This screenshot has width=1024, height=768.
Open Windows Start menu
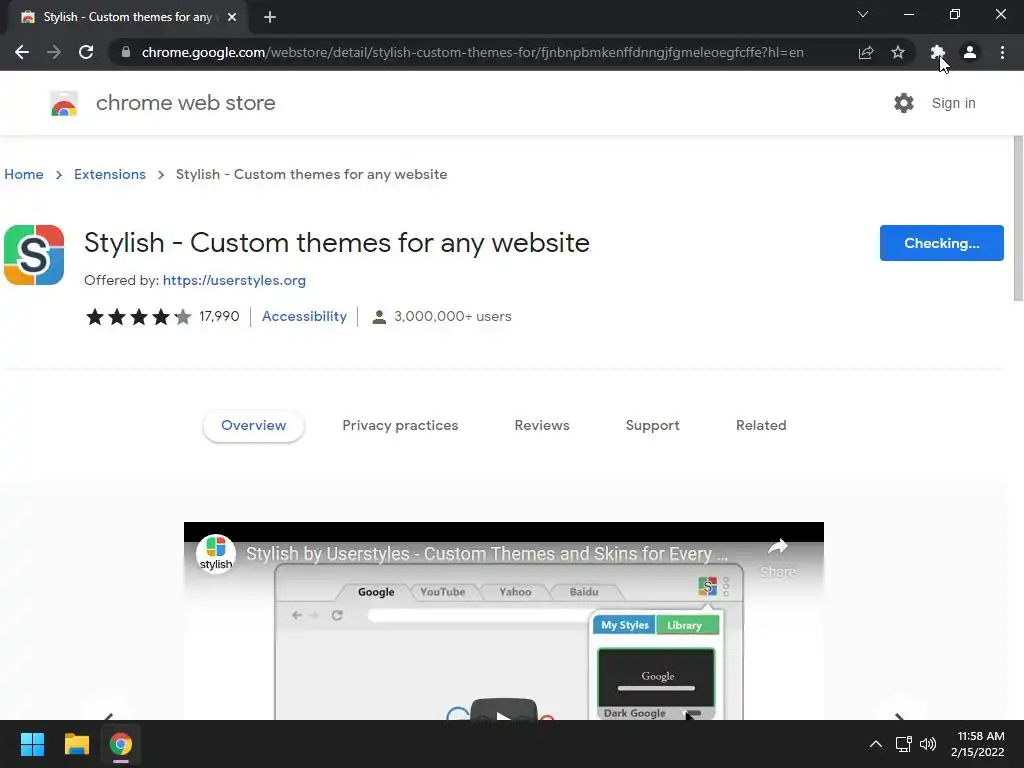(x=32, y=744)
